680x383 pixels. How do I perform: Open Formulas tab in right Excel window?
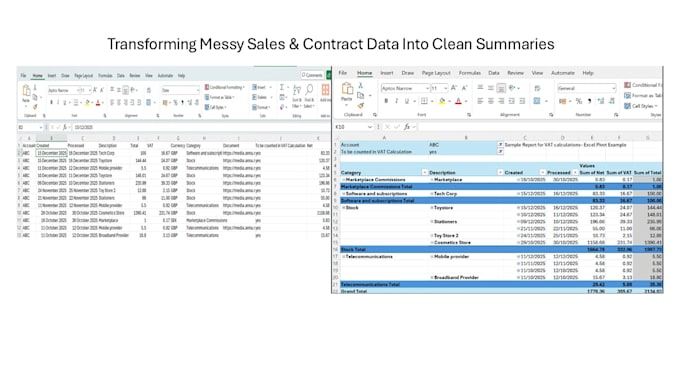click(470, 73)
